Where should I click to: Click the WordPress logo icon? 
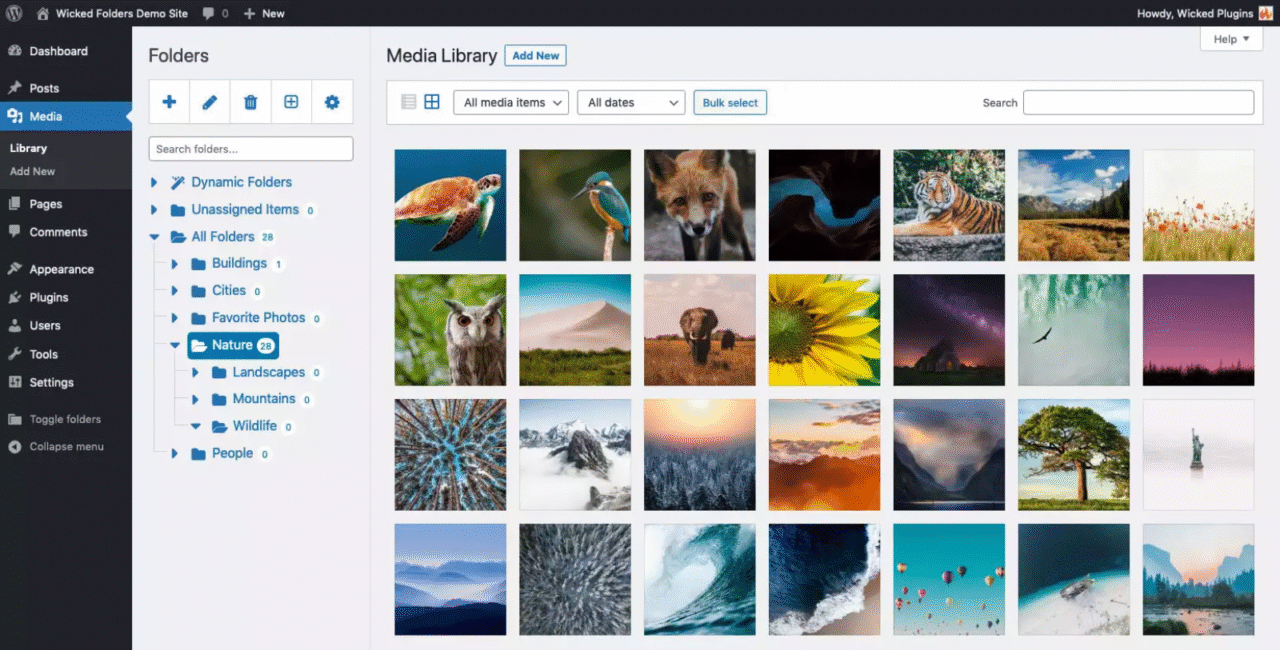click(x=15, y=13)
